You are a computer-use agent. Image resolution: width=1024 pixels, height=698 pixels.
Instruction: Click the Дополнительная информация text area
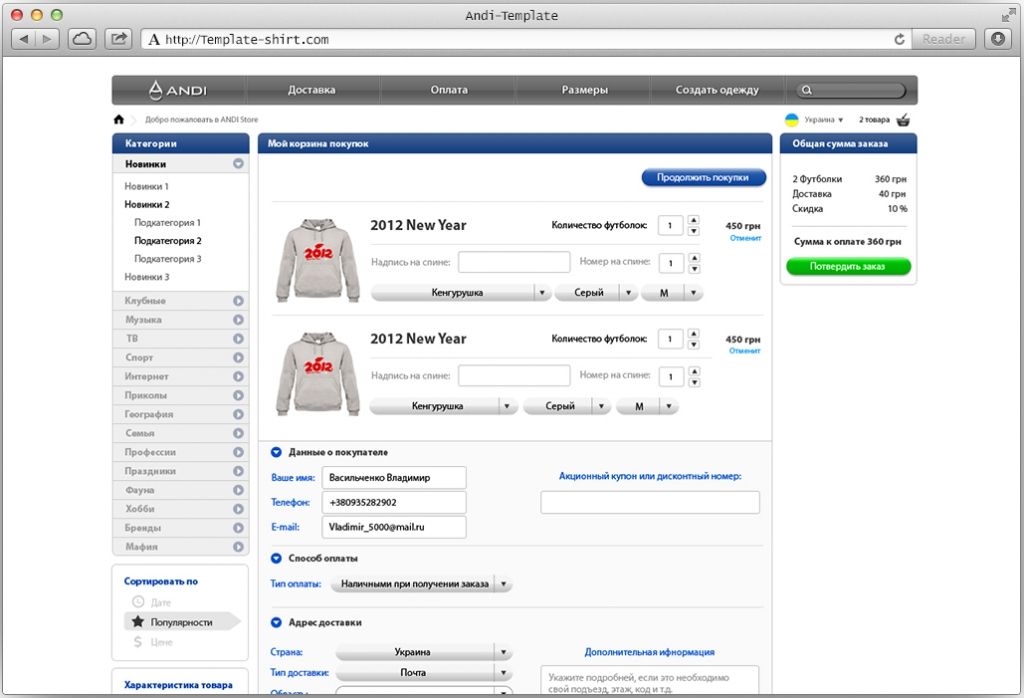[649, 680]
